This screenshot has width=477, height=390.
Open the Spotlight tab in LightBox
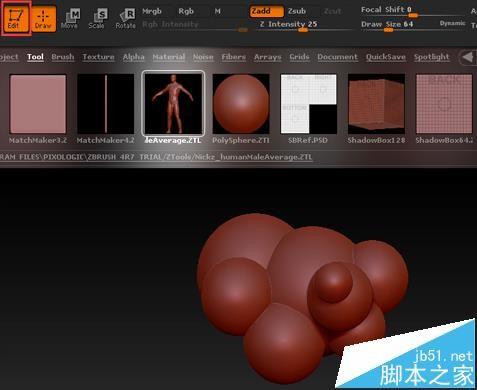click(x=431, y=57)
